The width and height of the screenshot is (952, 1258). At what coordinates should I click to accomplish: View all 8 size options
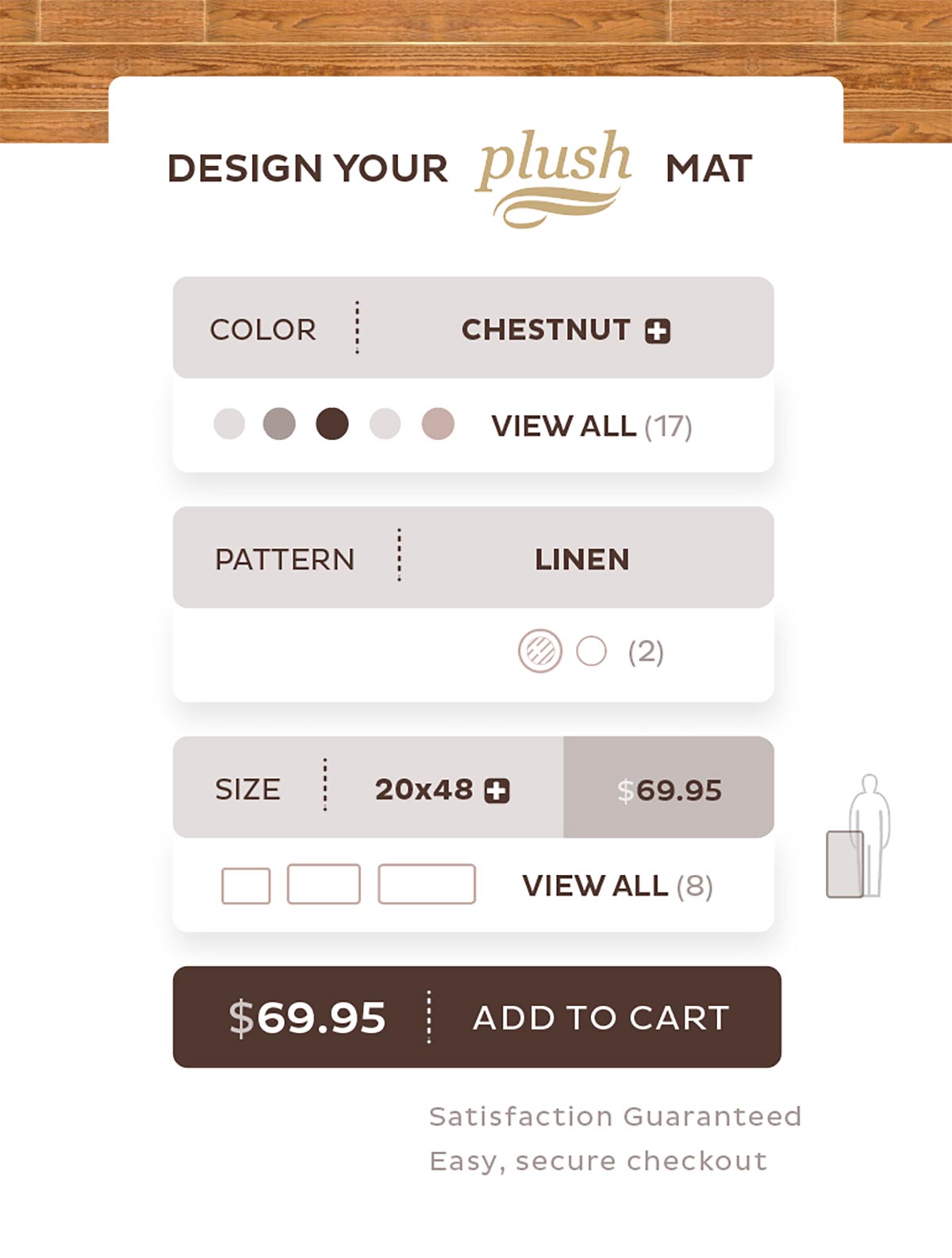point(617,886)
